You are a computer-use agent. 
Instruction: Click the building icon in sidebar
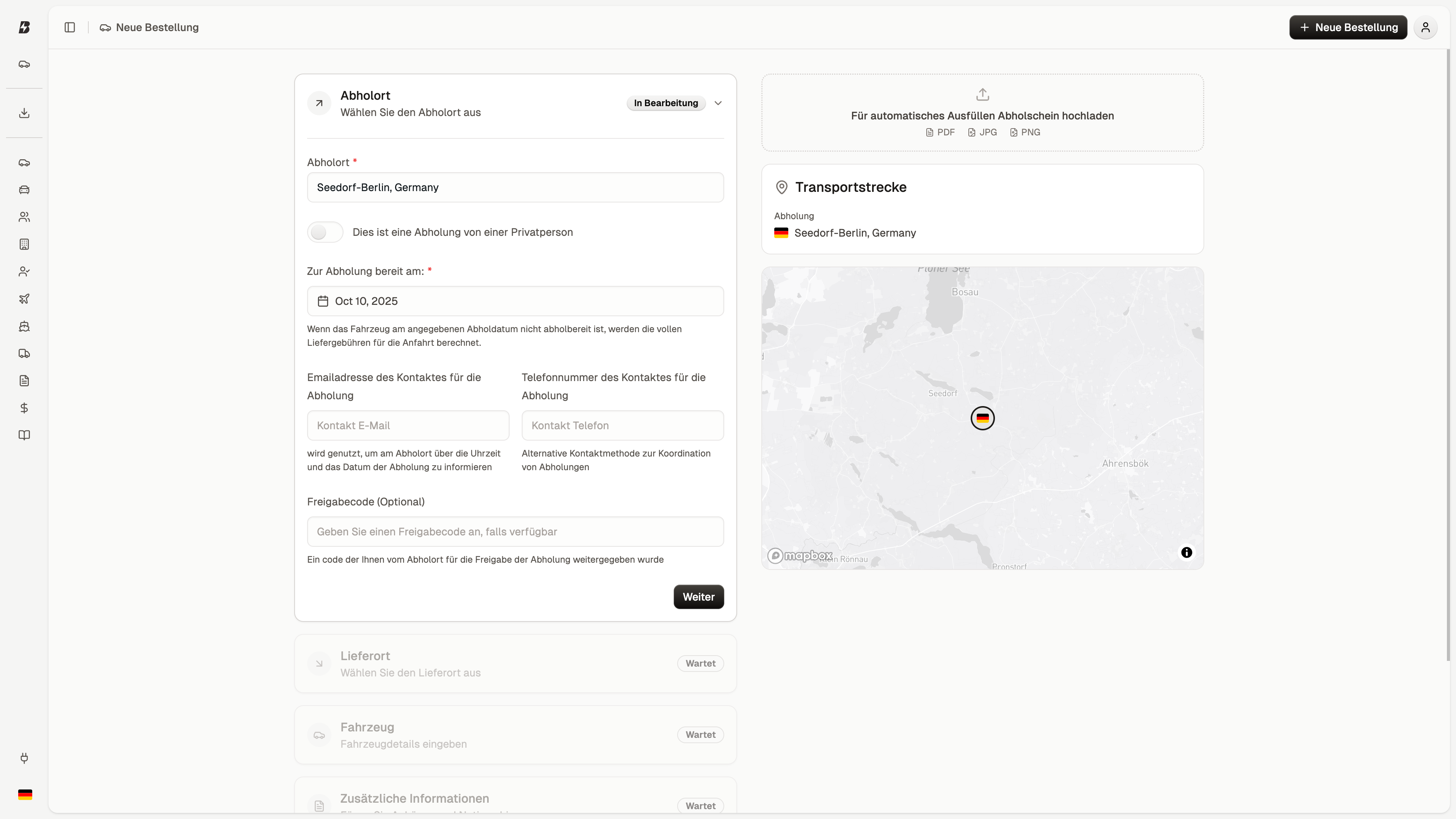[24, 244]
